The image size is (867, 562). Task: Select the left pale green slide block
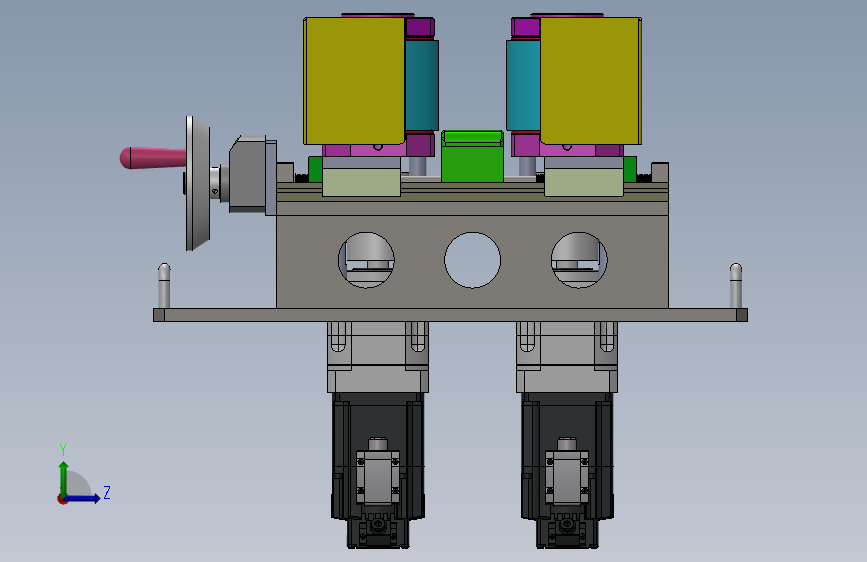[361, 183]
